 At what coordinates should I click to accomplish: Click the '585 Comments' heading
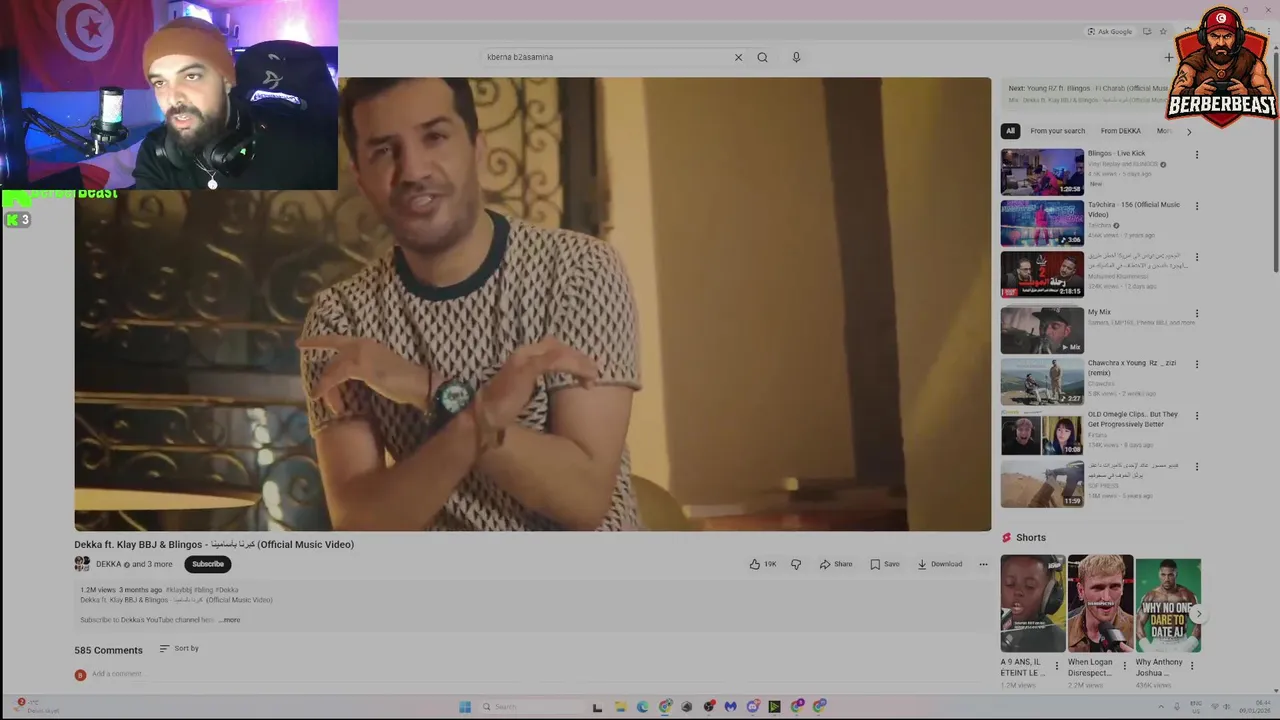(x=108, y=650)
